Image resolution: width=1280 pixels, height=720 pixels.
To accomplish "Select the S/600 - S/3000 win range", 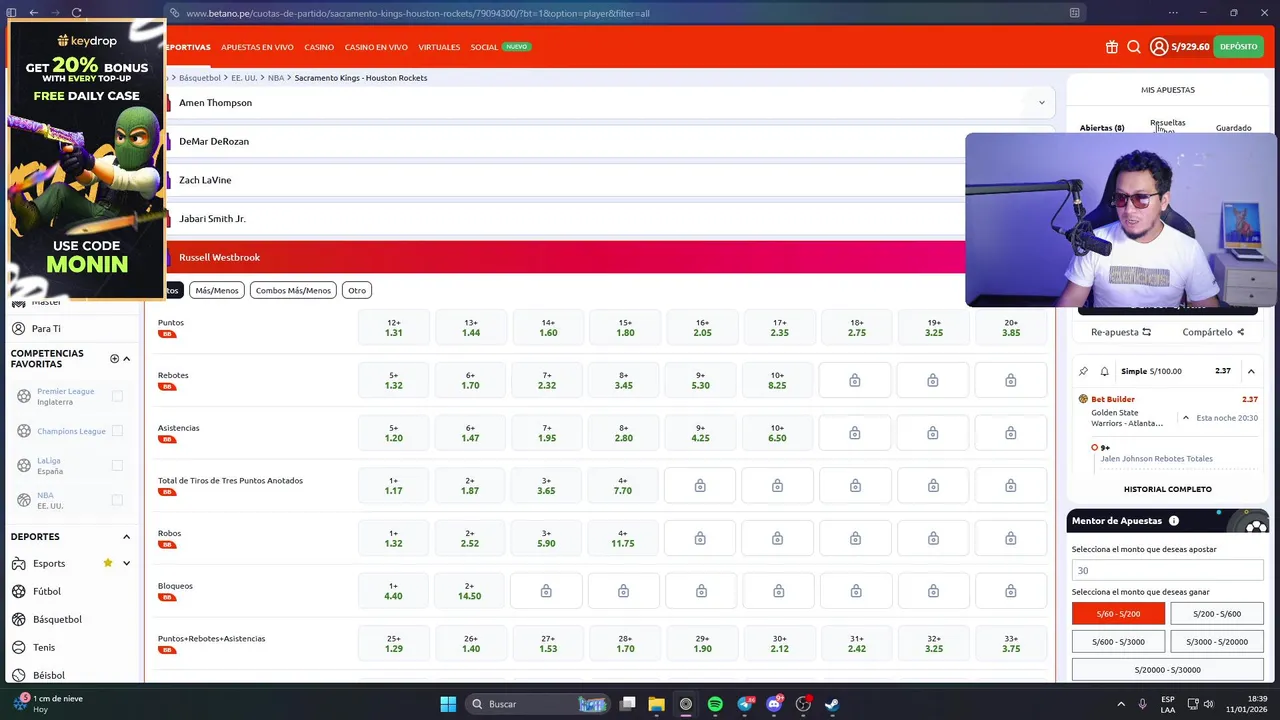I will (x=1118, y=642).
